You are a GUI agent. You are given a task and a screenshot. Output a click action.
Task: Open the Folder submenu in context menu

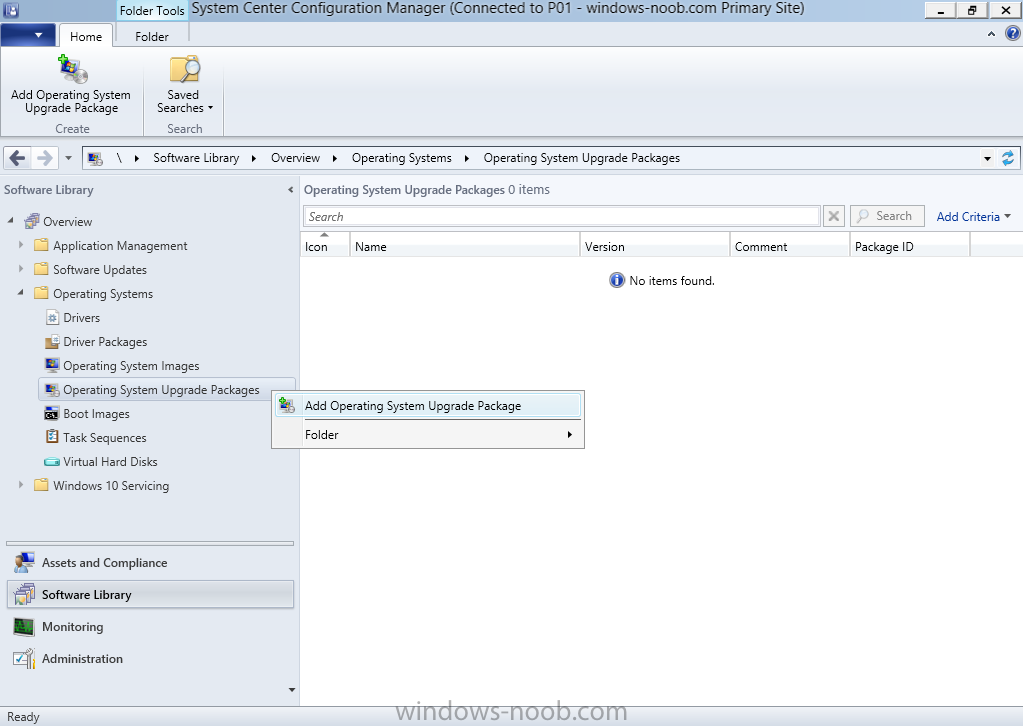(x=428, y=434)
